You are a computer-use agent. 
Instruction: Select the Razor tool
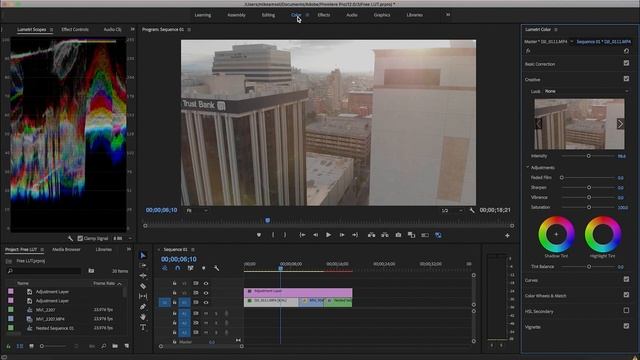point(143,286)
